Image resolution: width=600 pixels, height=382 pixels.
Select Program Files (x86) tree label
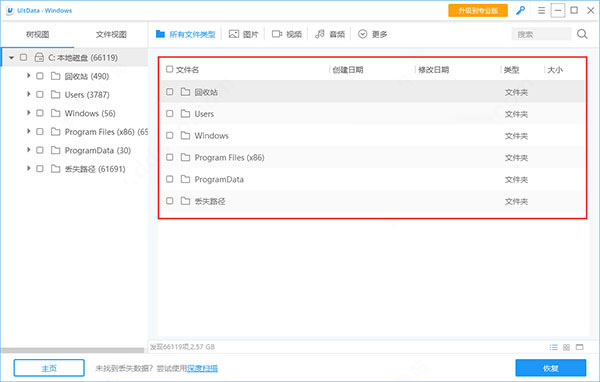pos(106,132)
